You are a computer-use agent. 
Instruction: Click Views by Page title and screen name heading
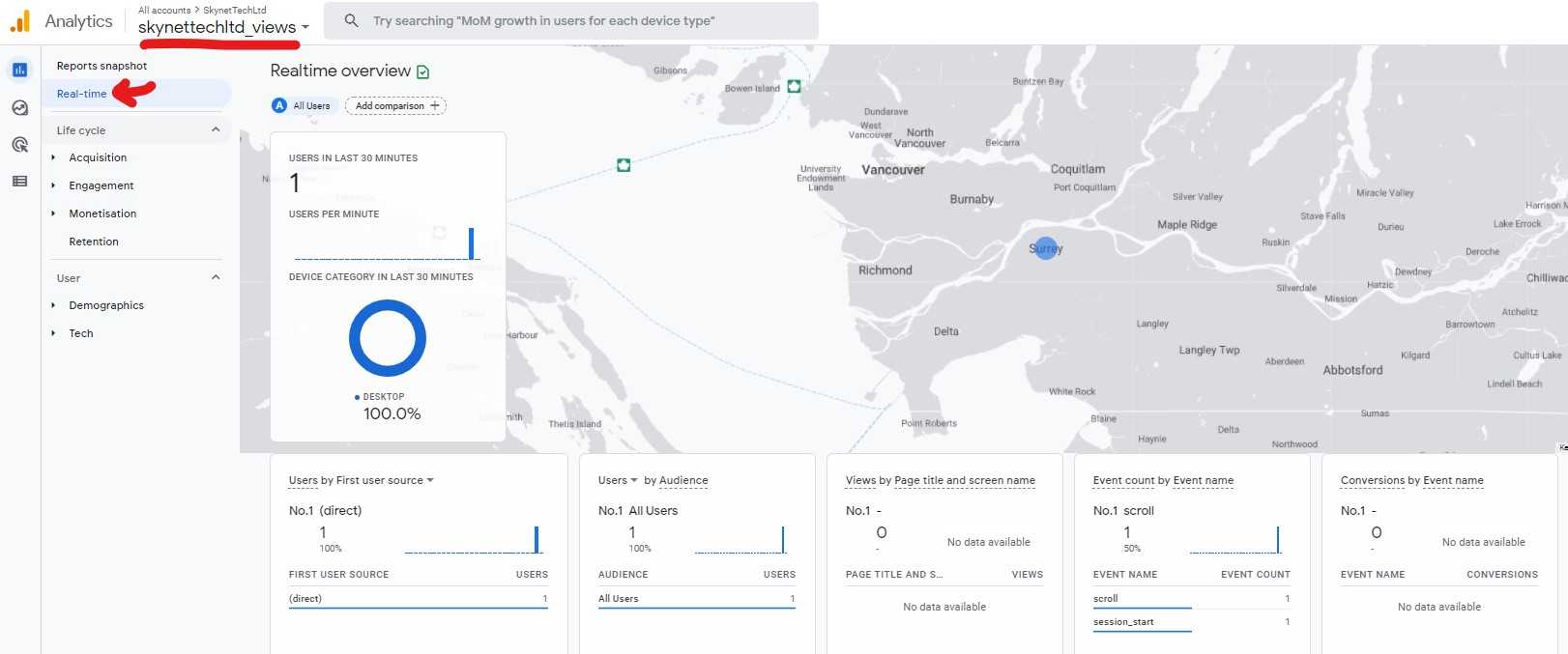[941, 480]
